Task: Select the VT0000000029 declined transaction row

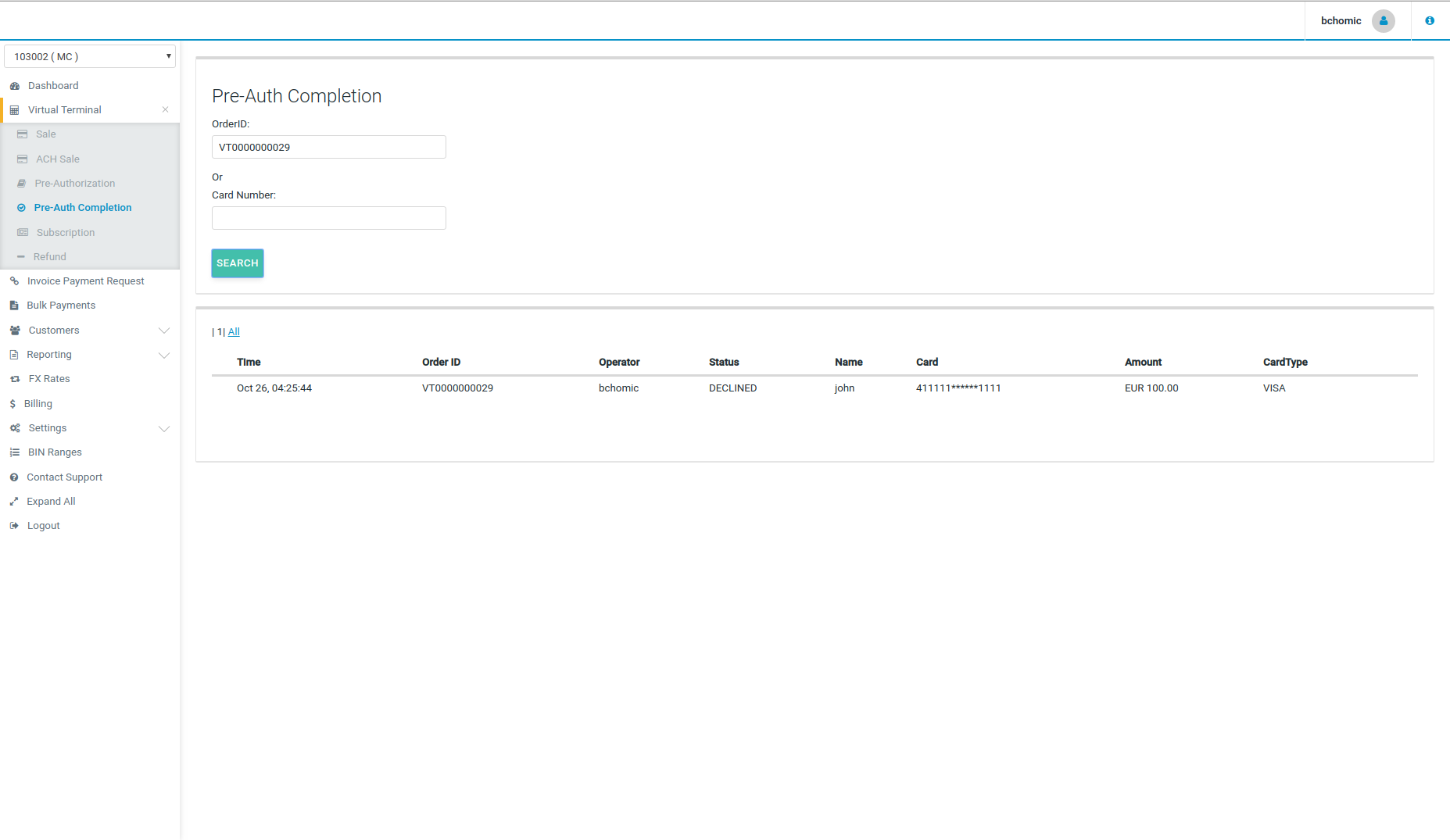Action: (457, 388)
